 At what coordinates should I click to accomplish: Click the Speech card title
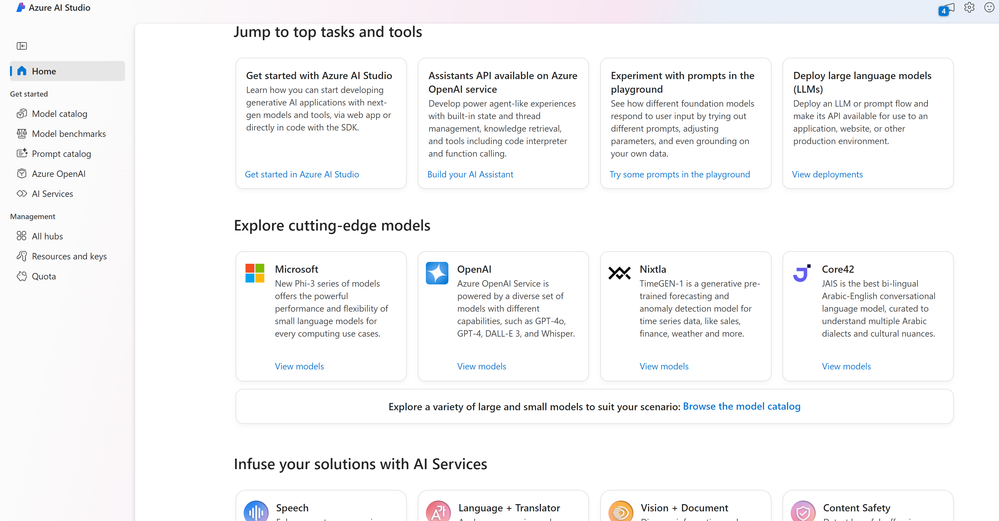[x=292, y=508]
